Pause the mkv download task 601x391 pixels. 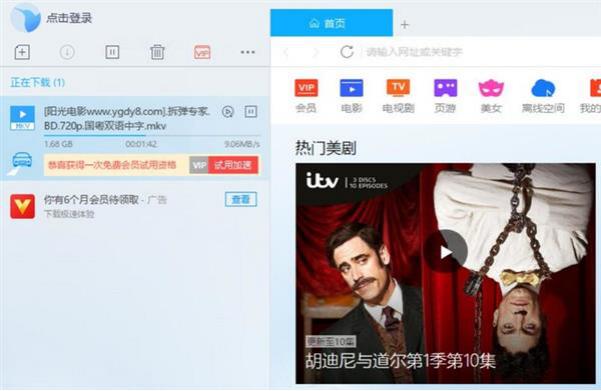(251, 112)
